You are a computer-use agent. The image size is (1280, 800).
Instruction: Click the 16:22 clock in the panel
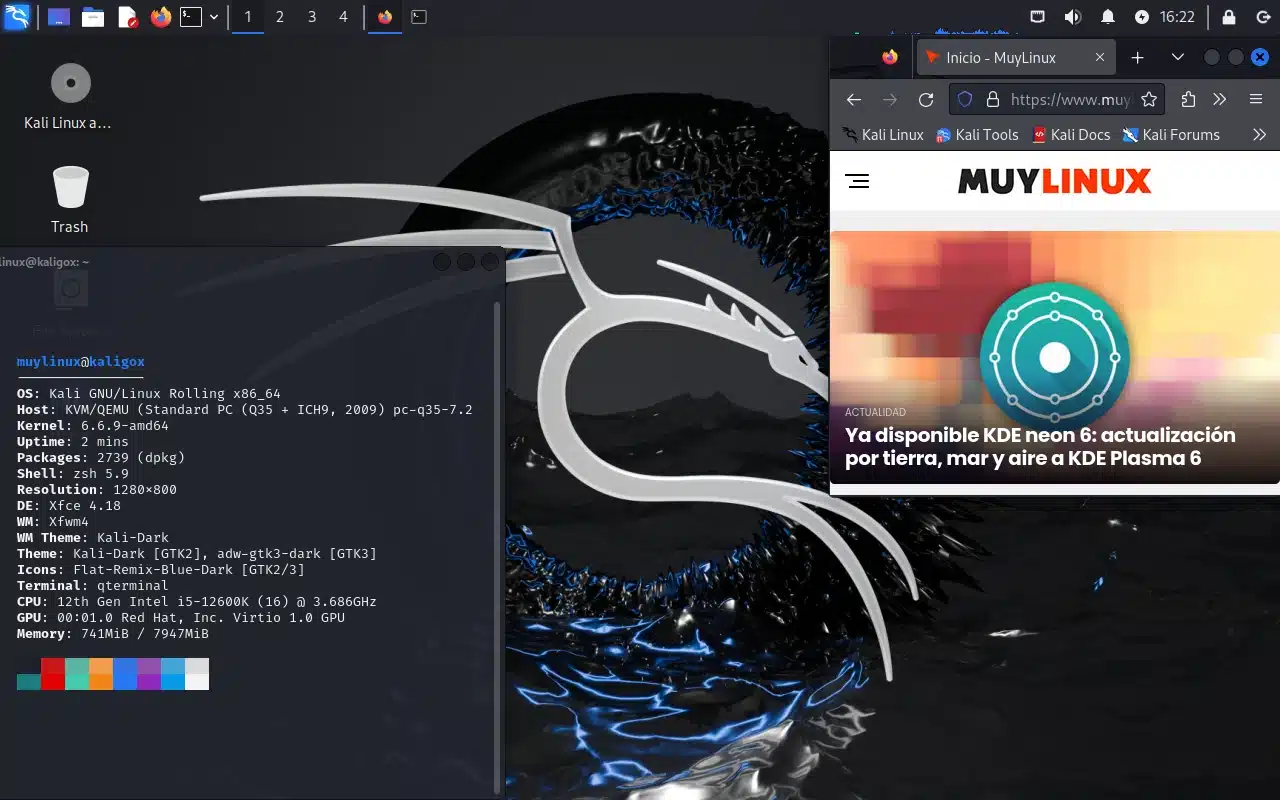[x=1177, y=17]
